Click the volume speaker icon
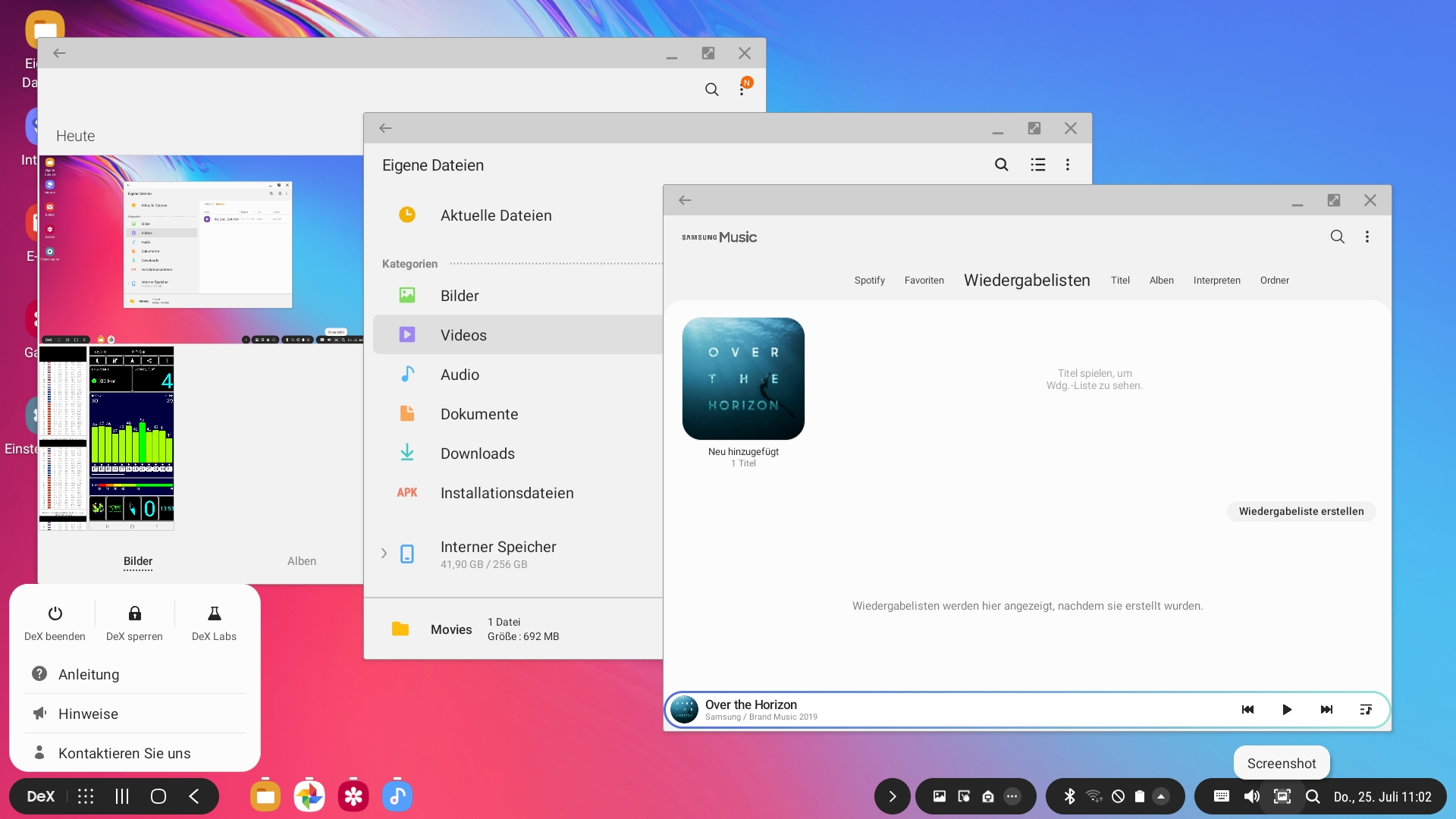Screen dimensions: 1456x819 click(1251, 796)
